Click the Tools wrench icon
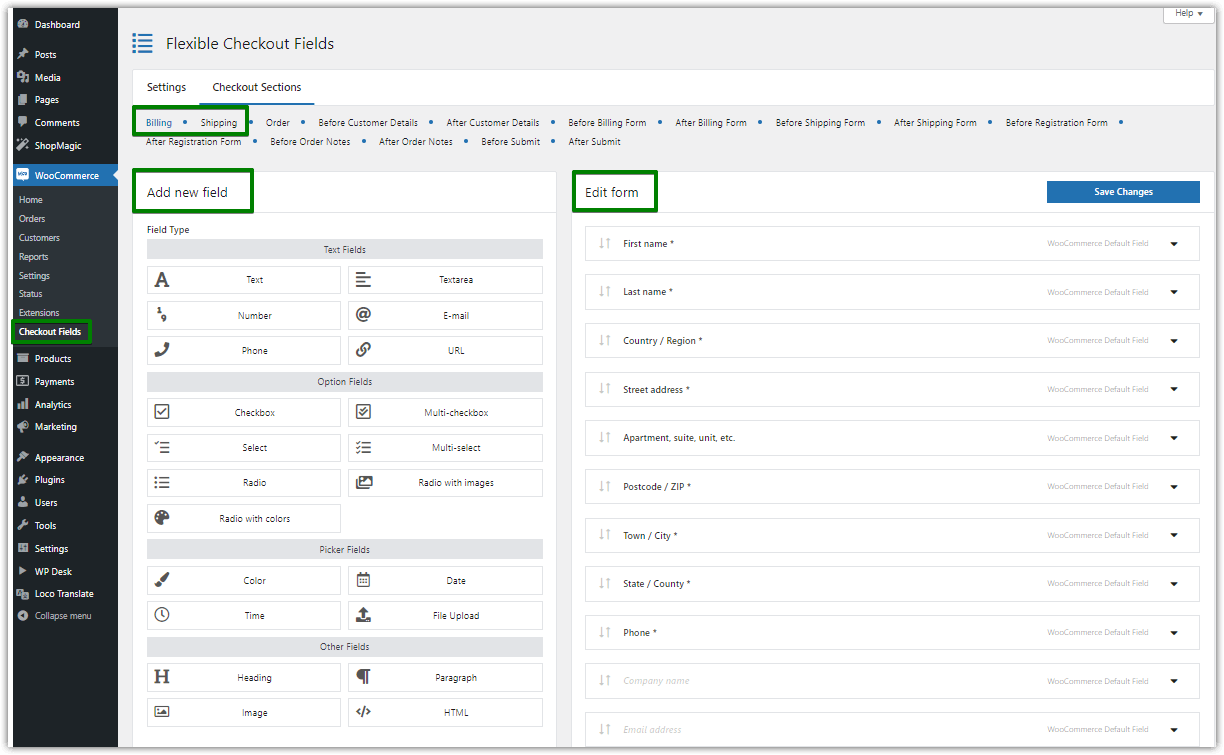The width and height of the screenshot is (1224, 755). click(23, 525)
